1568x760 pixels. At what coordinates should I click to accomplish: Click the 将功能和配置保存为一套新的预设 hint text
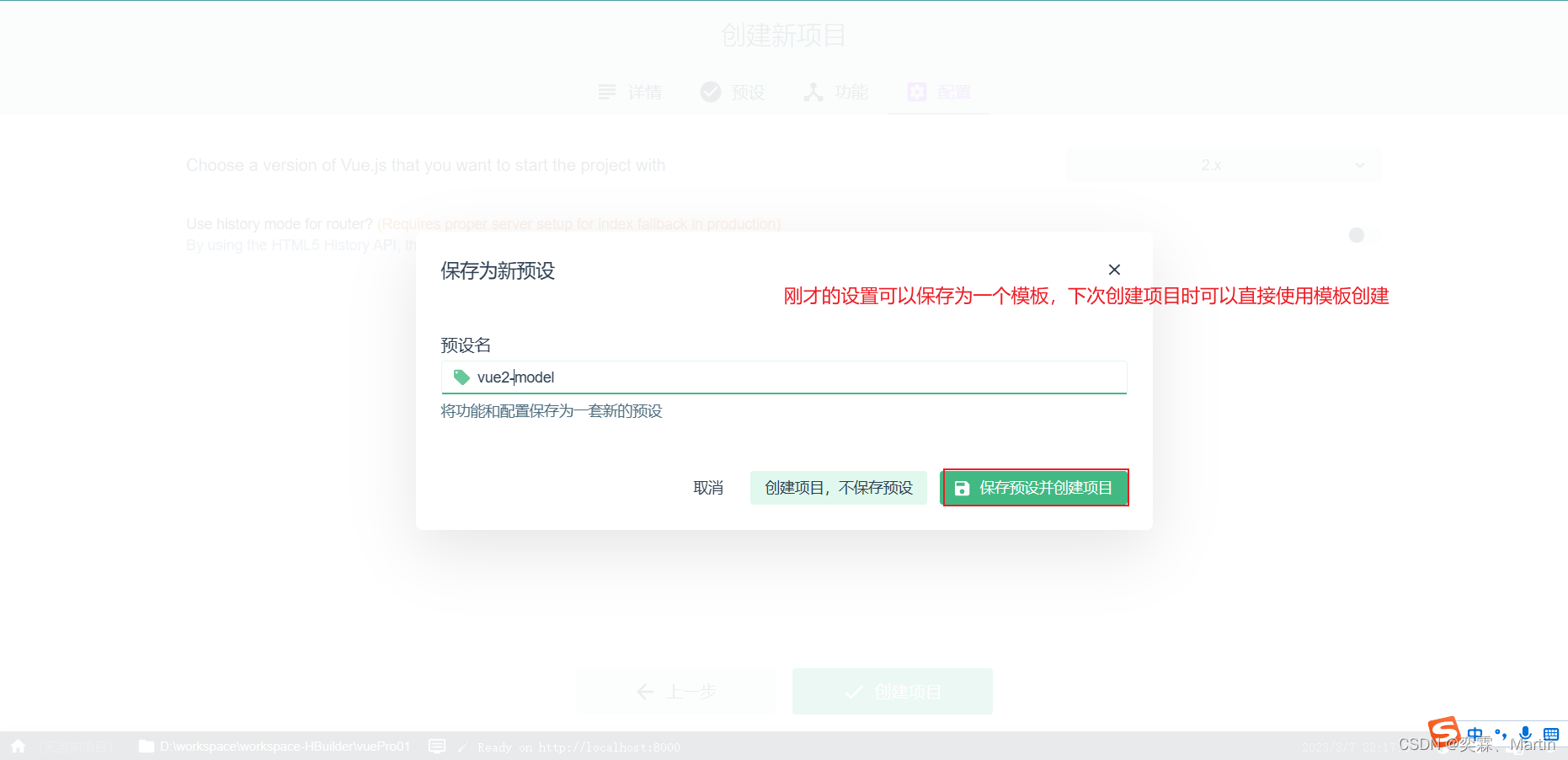(x=552, y=411)
